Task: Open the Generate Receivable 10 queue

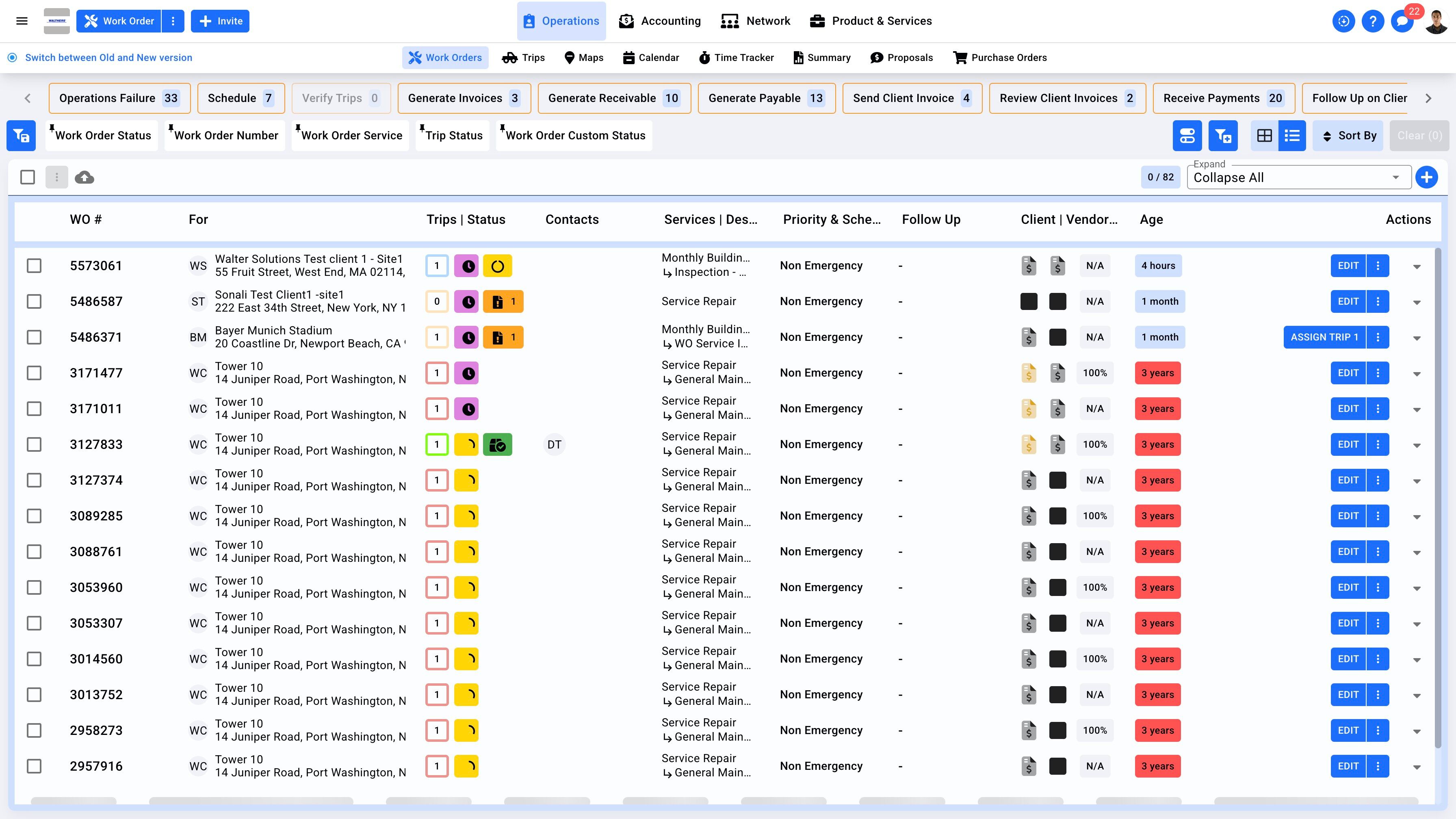Action: pyautogui.click(x=614, y=98)
